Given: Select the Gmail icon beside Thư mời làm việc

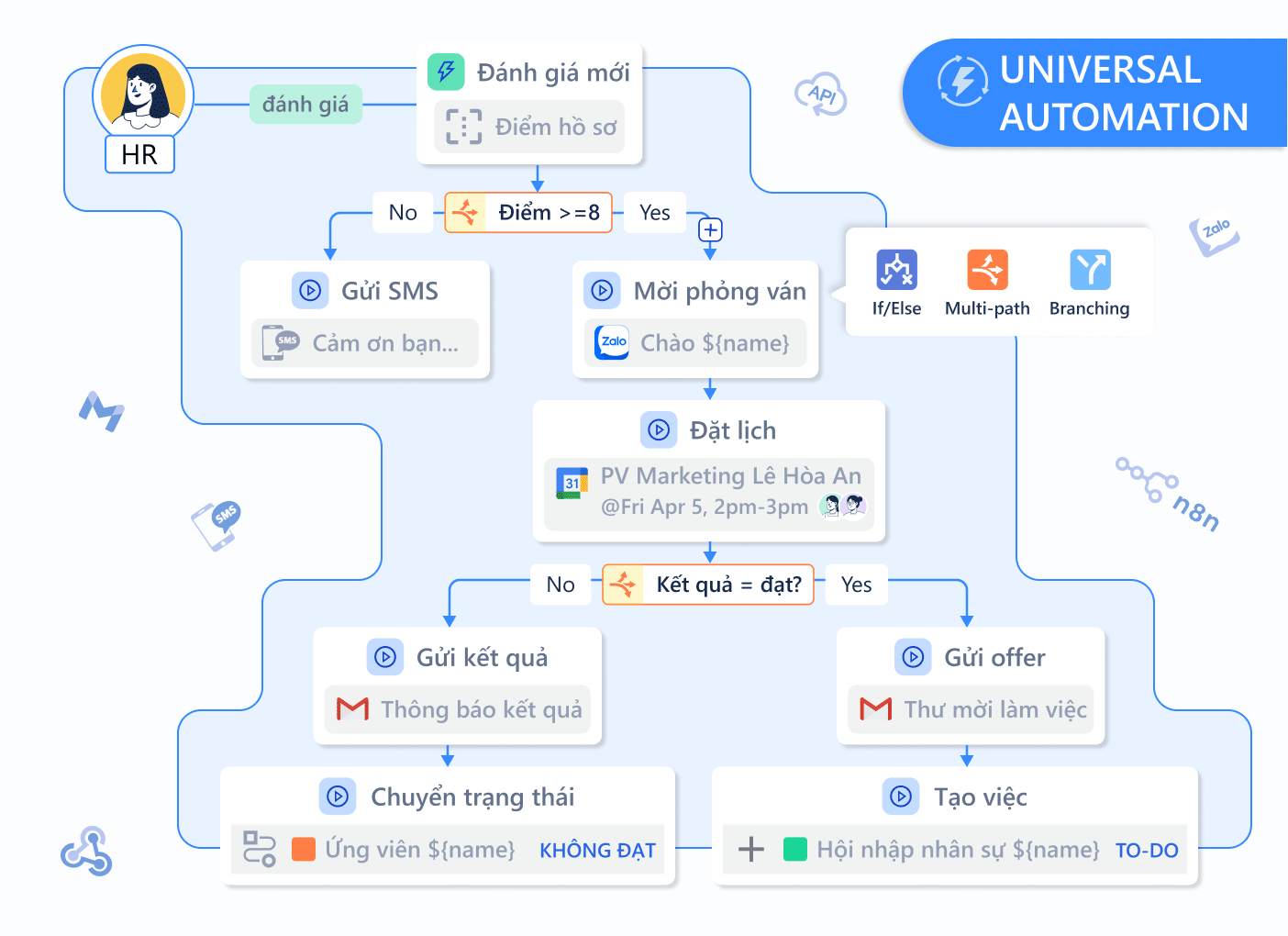Looking at the screenshot, I should coord(876,708).
